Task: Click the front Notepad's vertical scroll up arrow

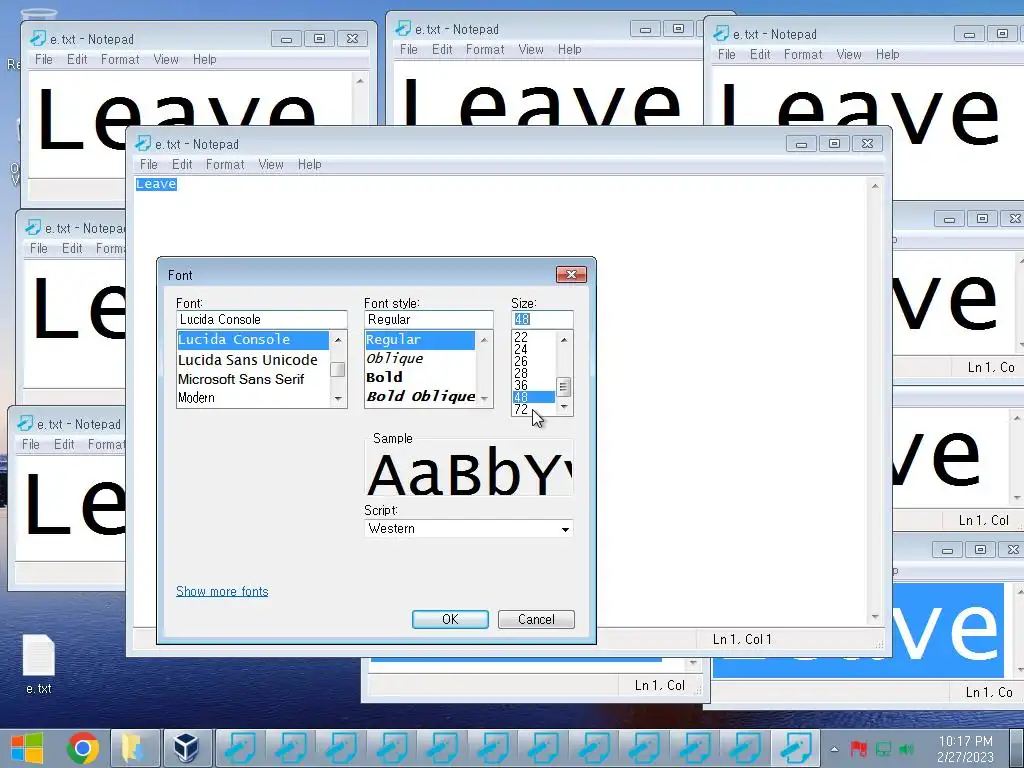Action: coord(875,186)
